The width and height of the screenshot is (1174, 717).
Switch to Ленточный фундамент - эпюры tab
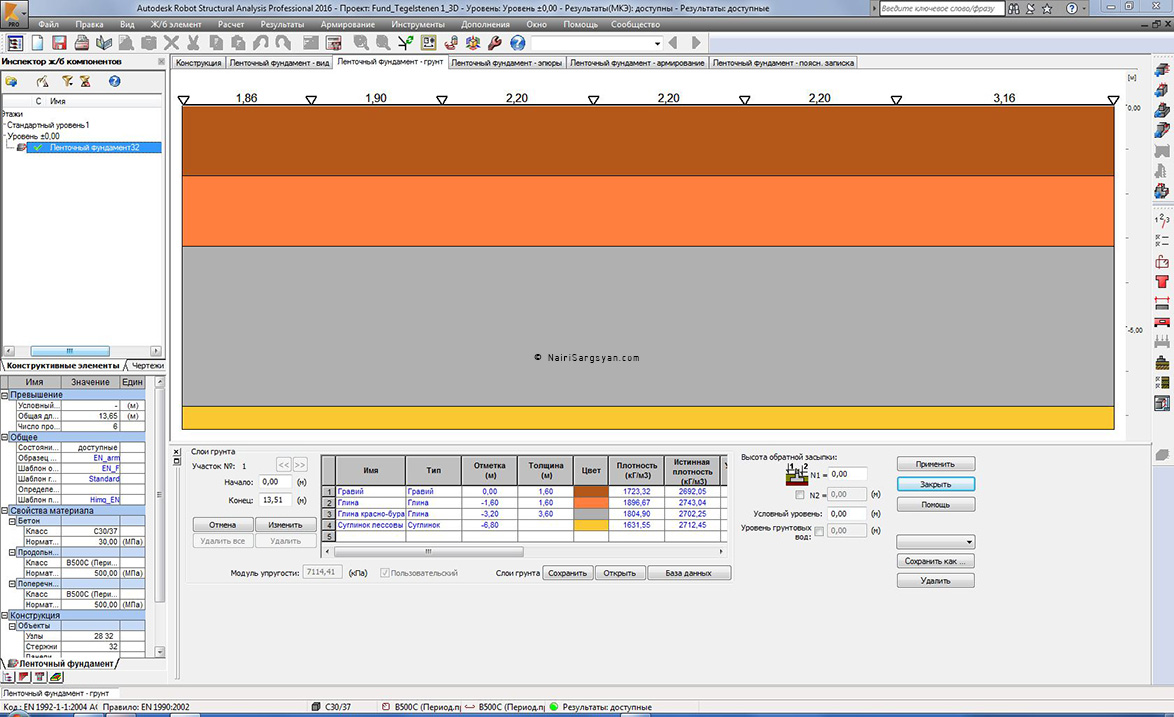pyautogui.click(x=507, y=63)
